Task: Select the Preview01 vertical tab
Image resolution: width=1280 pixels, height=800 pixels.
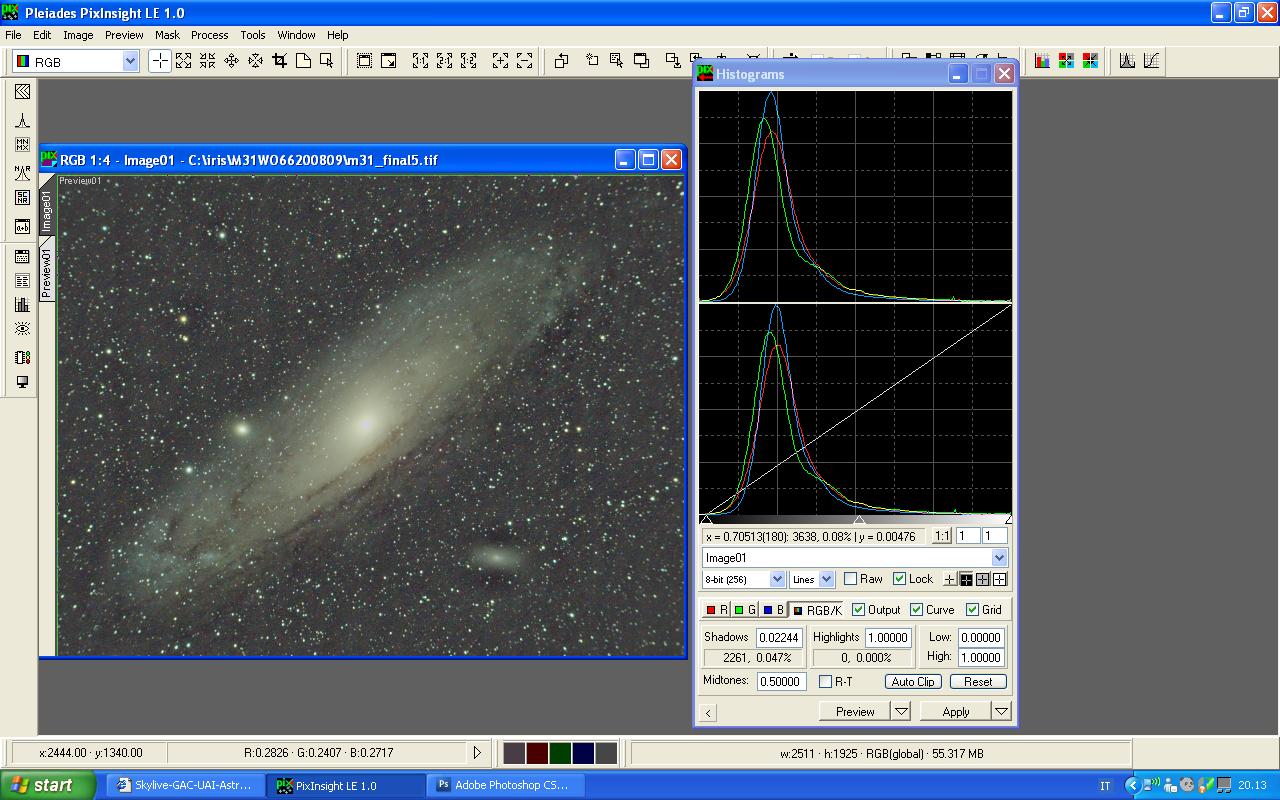Action: [x=46, y=274]
